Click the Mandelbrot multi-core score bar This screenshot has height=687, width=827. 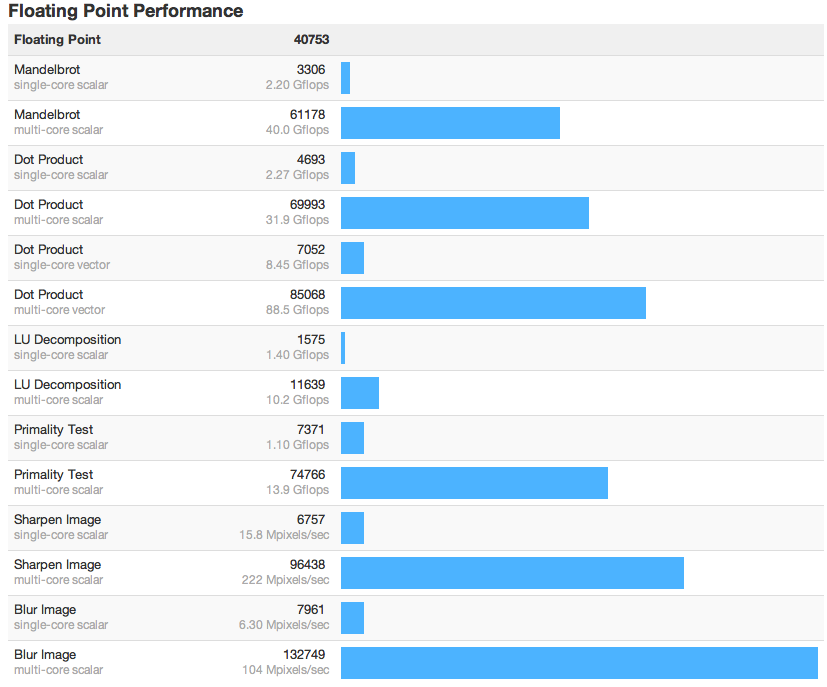pyautogui.click(x=450, y=123)
